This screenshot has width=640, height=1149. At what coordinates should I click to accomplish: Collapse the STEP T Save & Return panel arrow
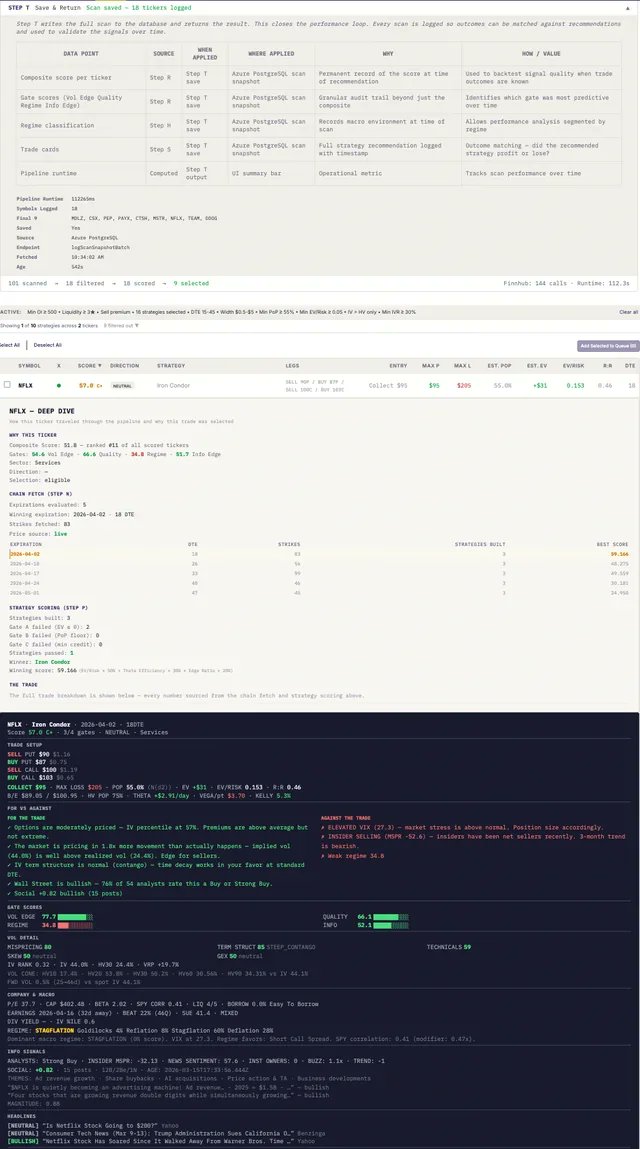[x=628, y=7]
